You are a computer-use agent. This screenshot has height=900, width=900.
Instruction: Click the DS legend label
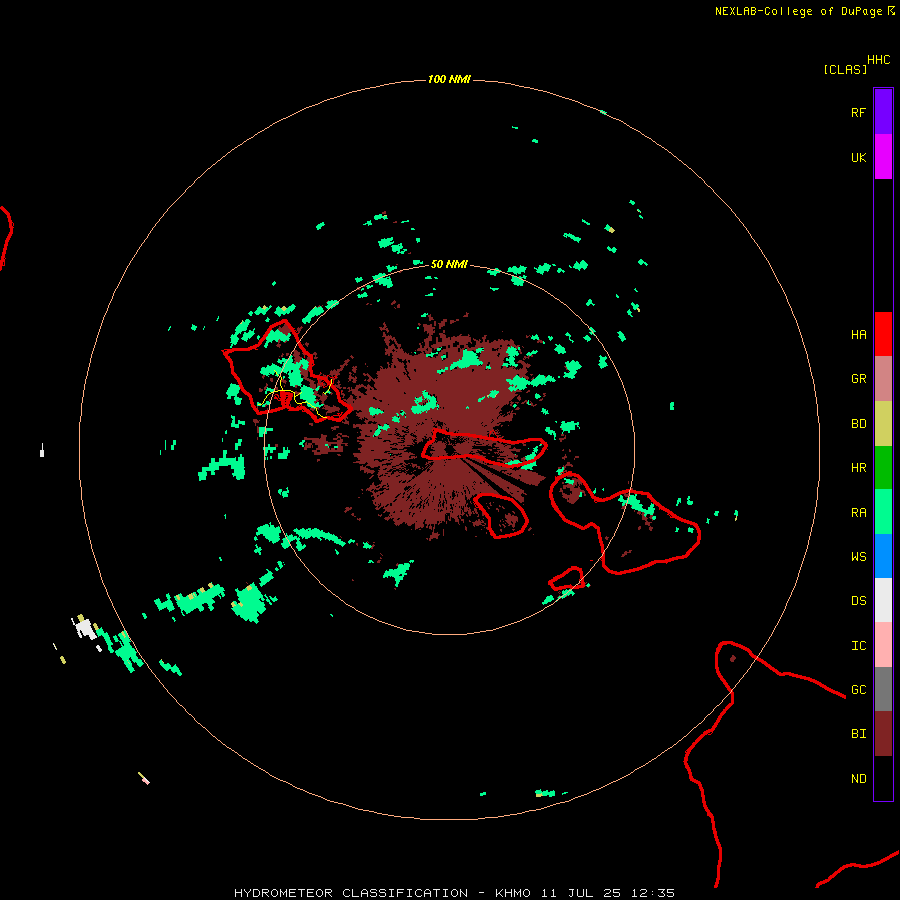858,600
